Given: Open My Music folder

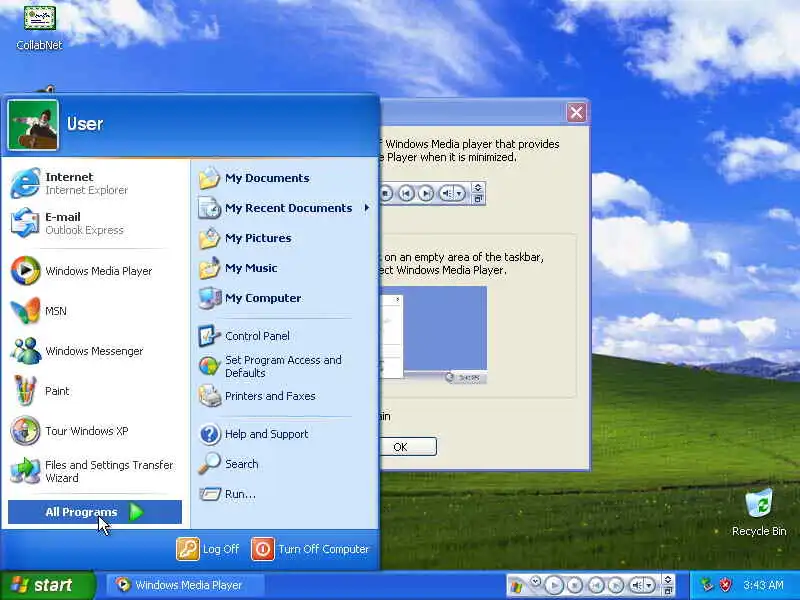Looking at the screenshot, I should pyautogui.click(x=286, y=268).
